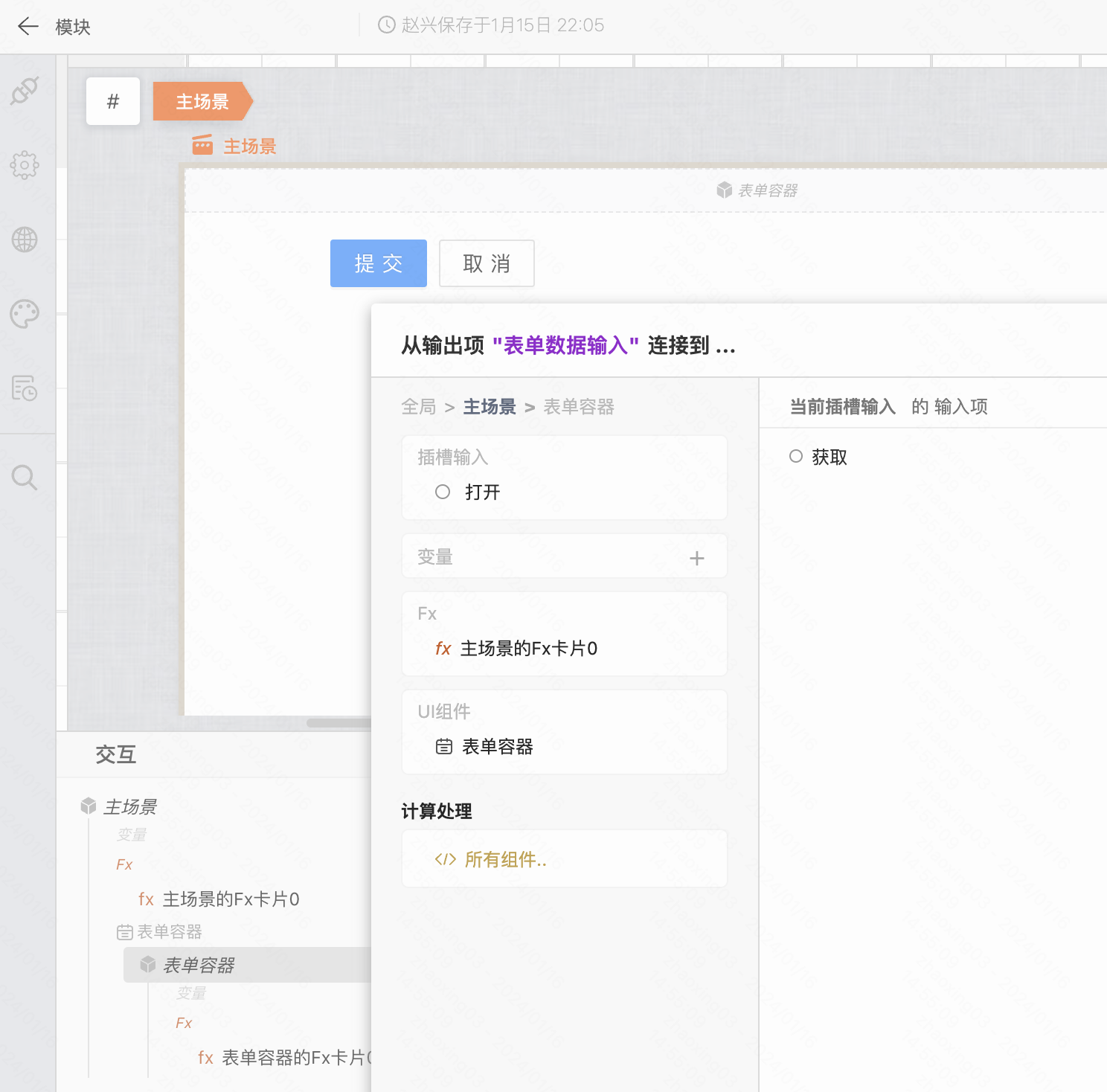Click the clapperboard icon next to 主场景
The height and width of the screenshot is (1092, 1107).
click(x=202, y=145)
